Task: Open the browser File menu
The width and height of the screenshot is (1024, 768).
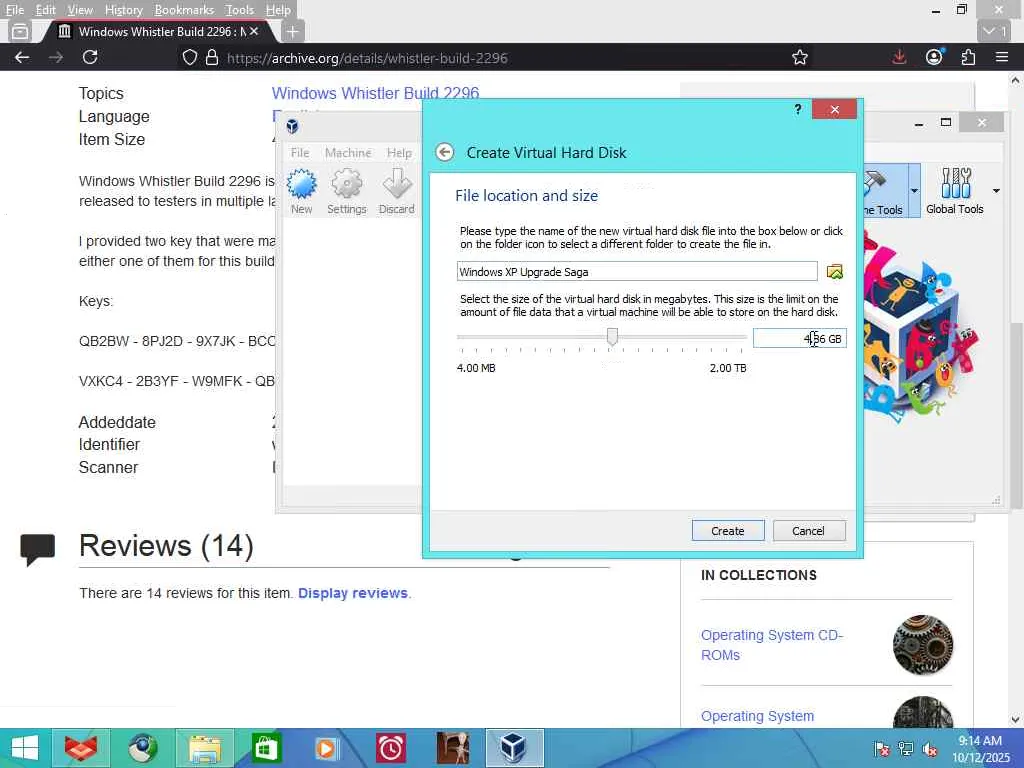Action: click(x=14, y=10)
